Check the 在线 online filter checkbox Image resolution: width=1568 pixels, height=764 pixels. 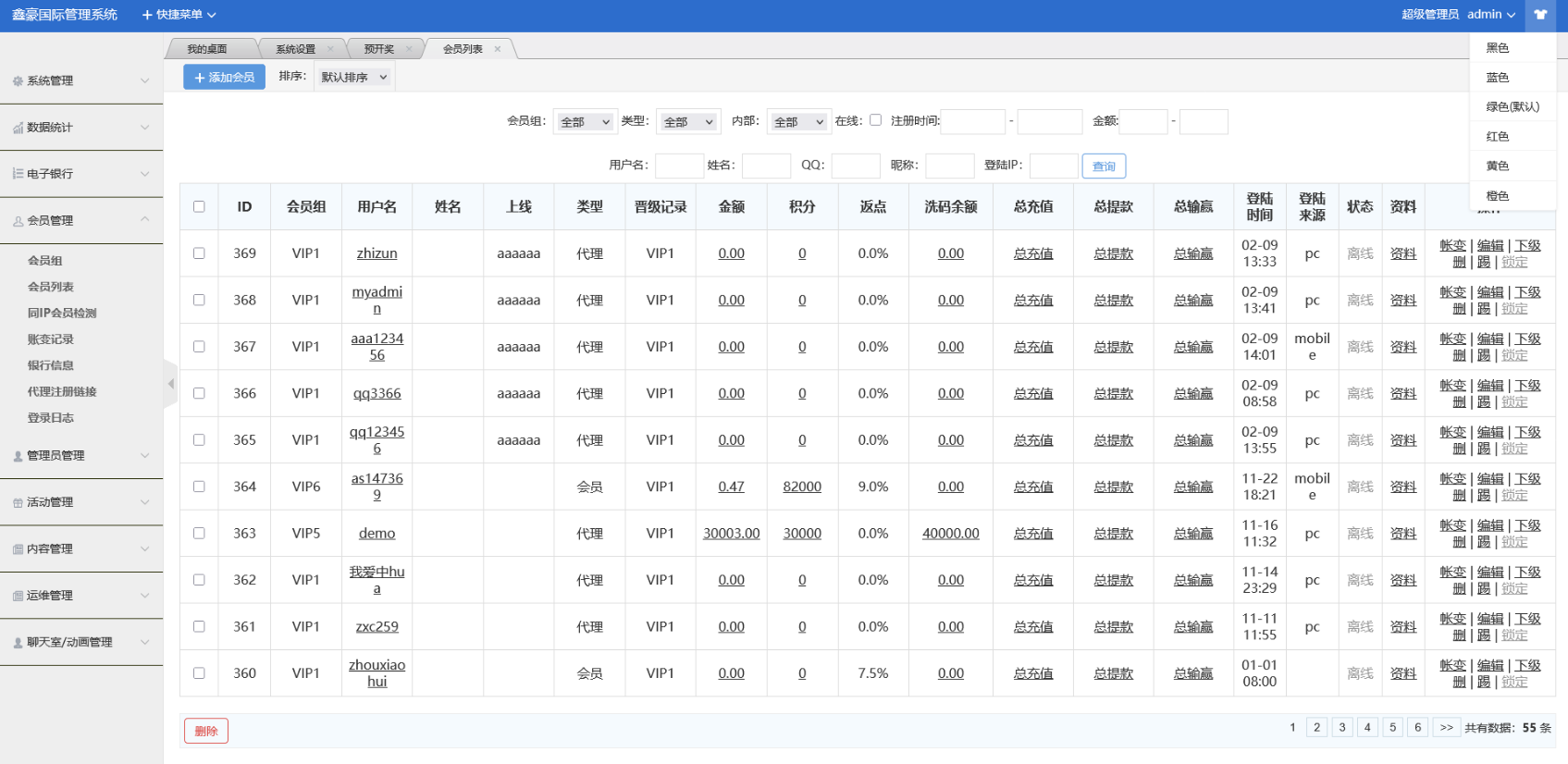point(875,120)
